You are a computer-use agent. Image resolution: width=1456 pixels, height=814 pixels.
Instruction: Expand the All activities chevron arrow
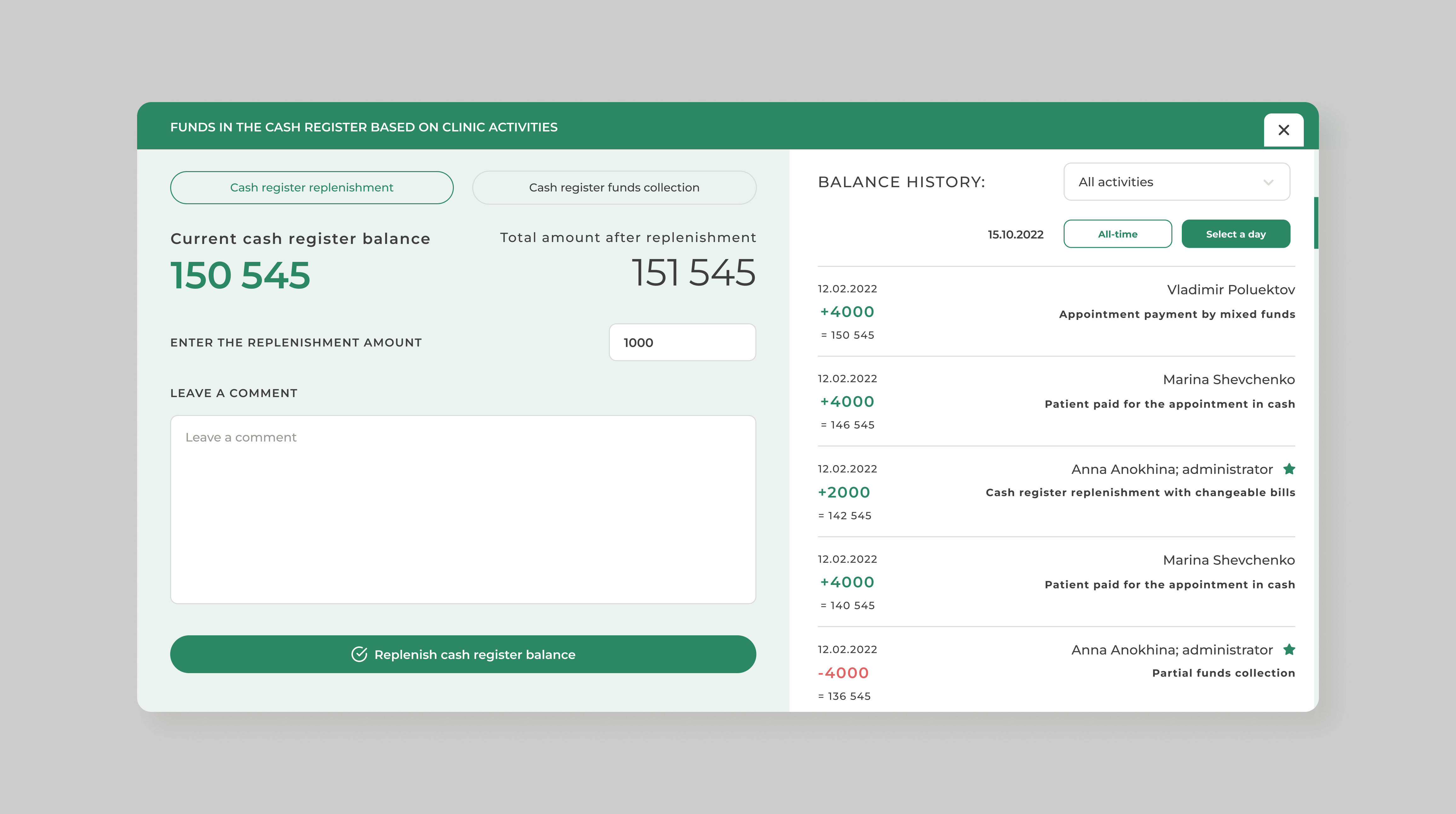click(1268, 182)
